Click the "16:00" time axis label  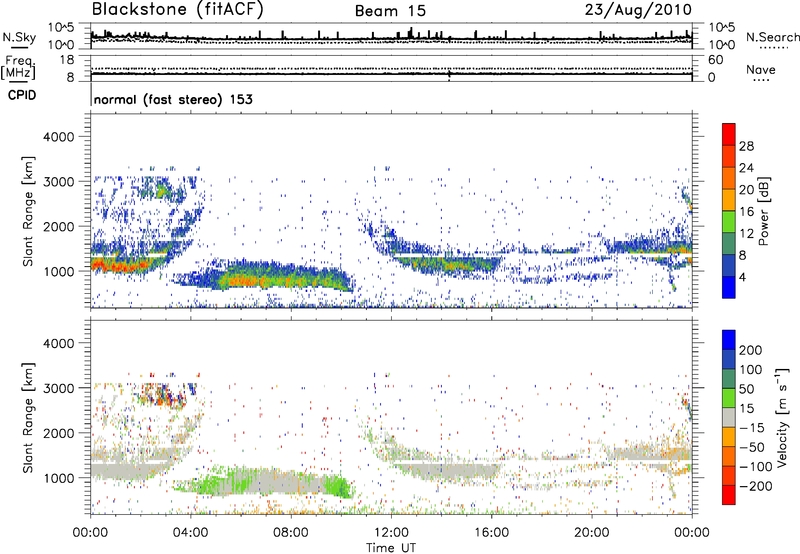[x=491, y=533]
